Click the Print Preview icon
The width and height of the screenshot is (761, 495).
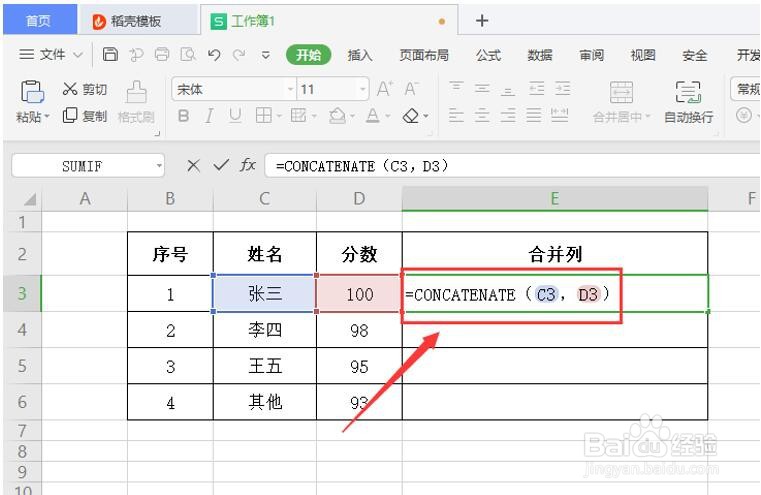point(188,54)
